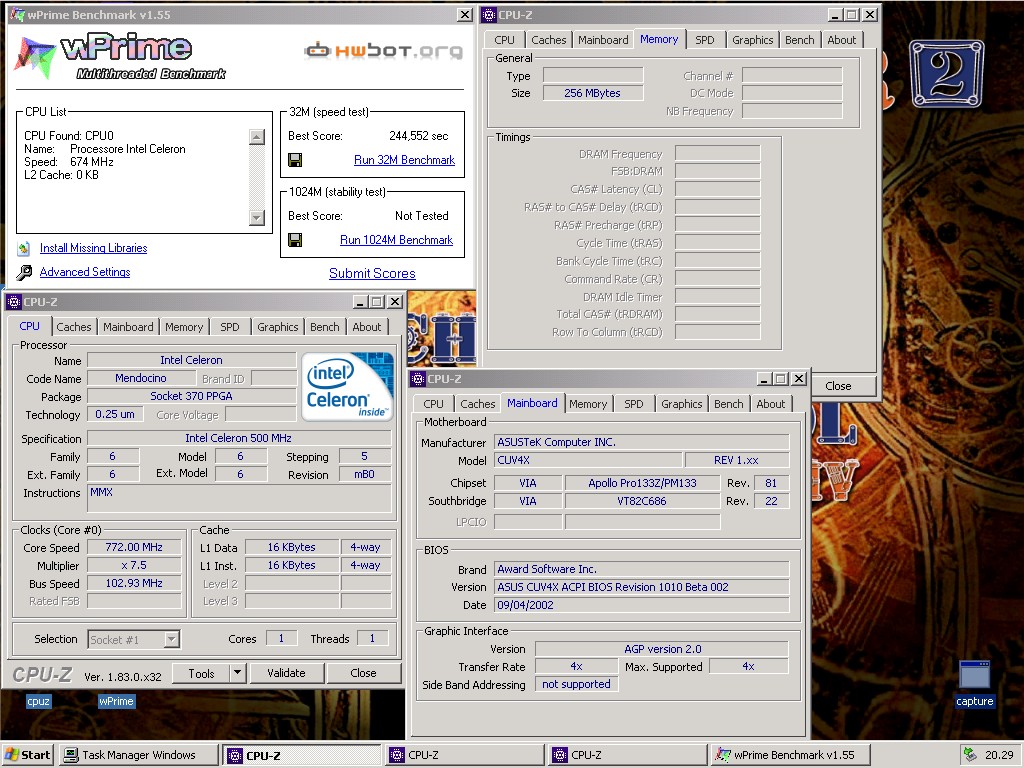This screenshot has height=768, width=1024.
Task: Click the taskbar clock 20.29
Action: [999, 755]
